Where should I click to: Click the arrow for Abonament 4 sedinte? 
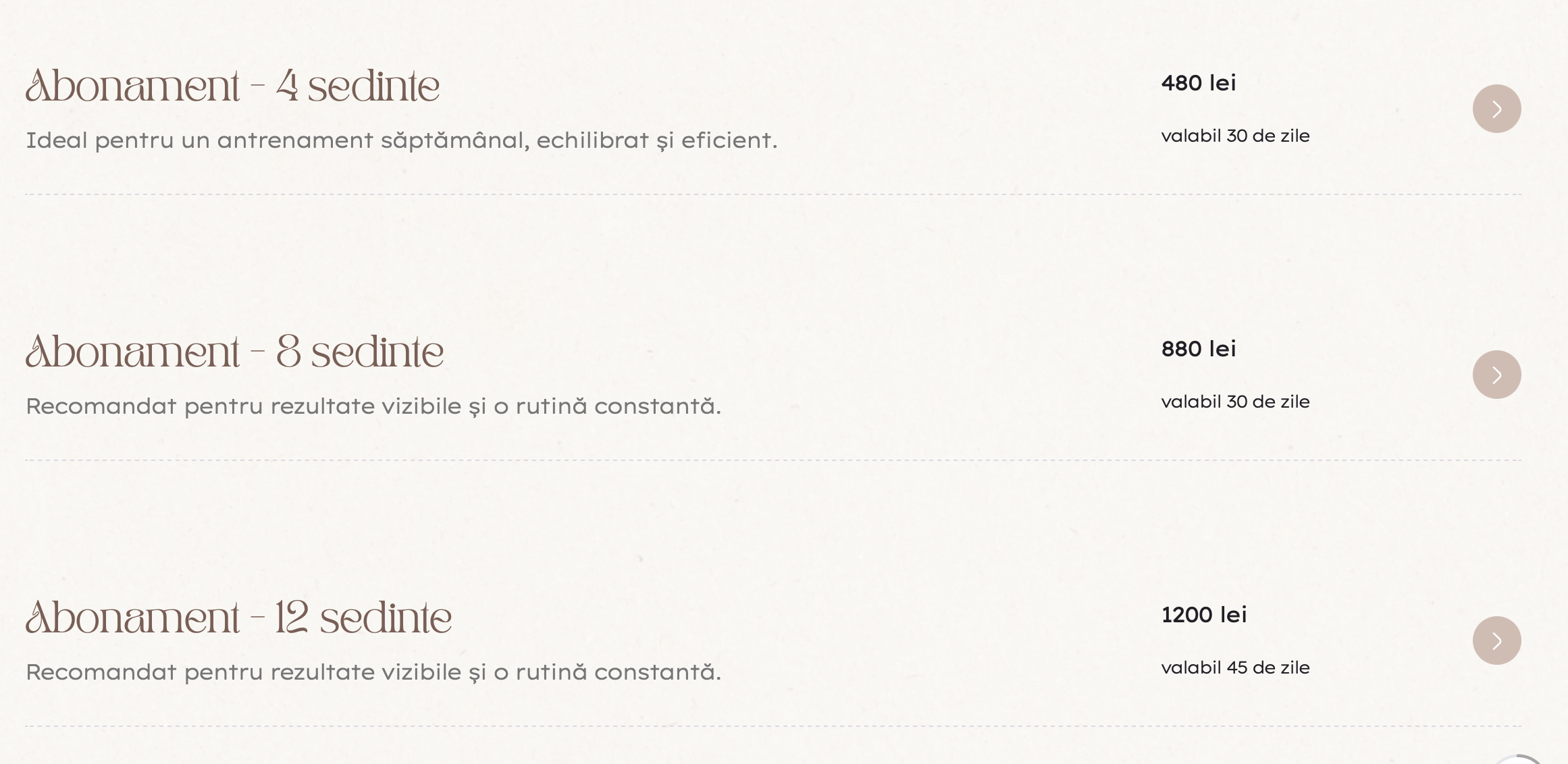[1496, 109]
